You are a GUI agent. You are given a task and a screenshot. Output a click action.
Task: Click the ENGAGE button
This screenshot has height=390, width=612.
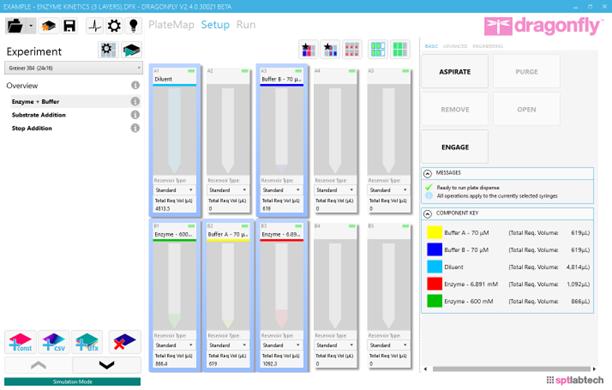click(455, 147)
